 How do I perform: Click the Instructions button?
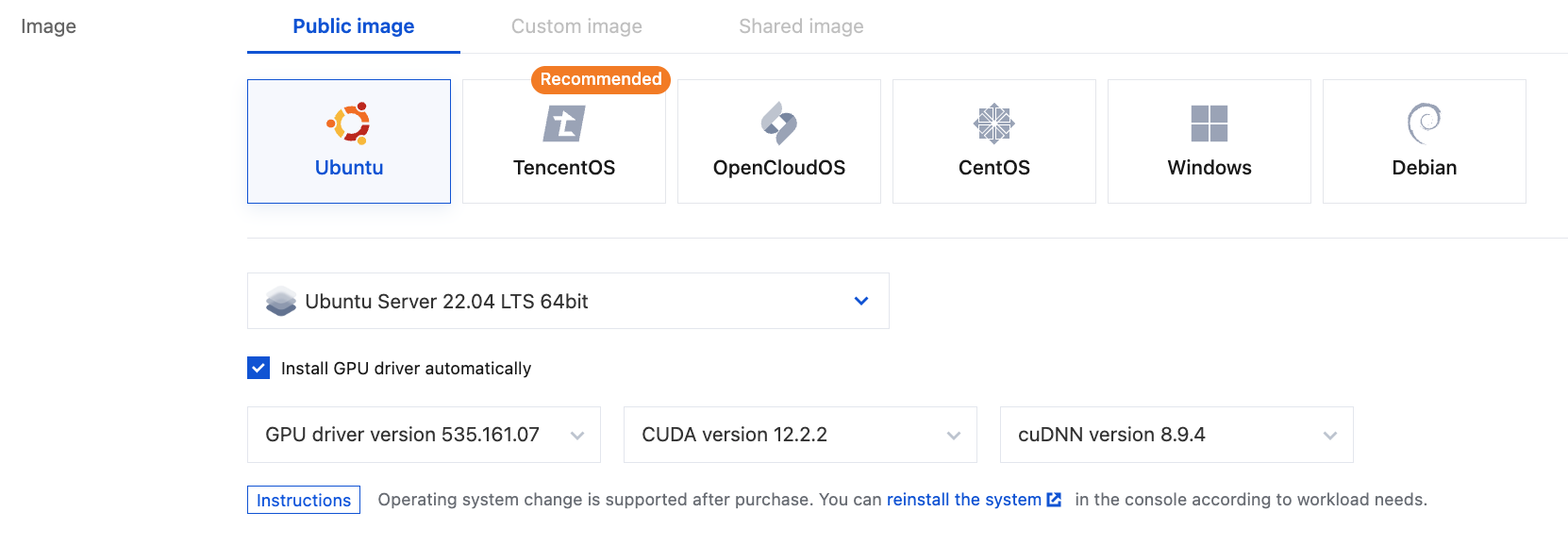(304, 500)
